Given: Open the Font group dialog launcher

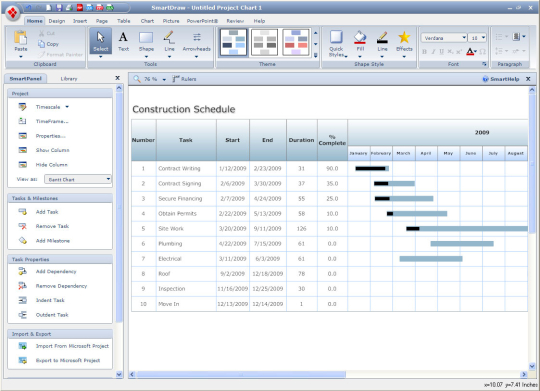Looking at the screenshot, I should [484, 64].
